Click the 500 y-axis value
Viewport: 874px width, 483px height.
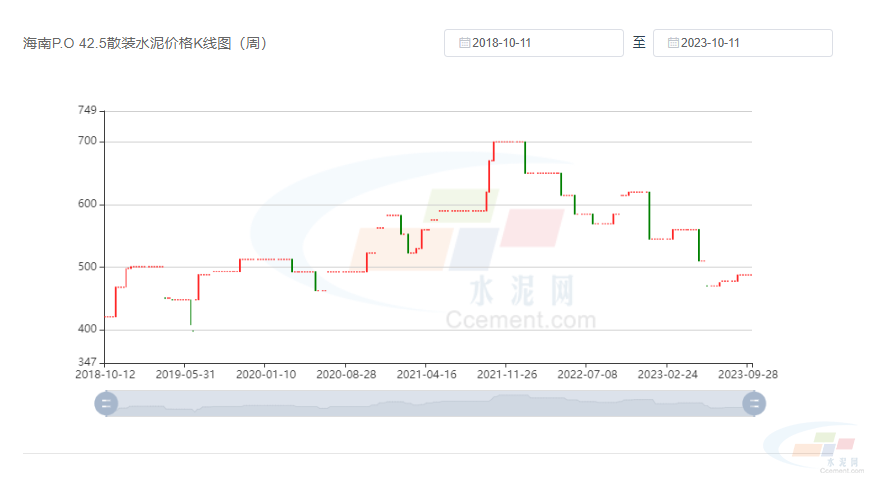tap(88, 267)
